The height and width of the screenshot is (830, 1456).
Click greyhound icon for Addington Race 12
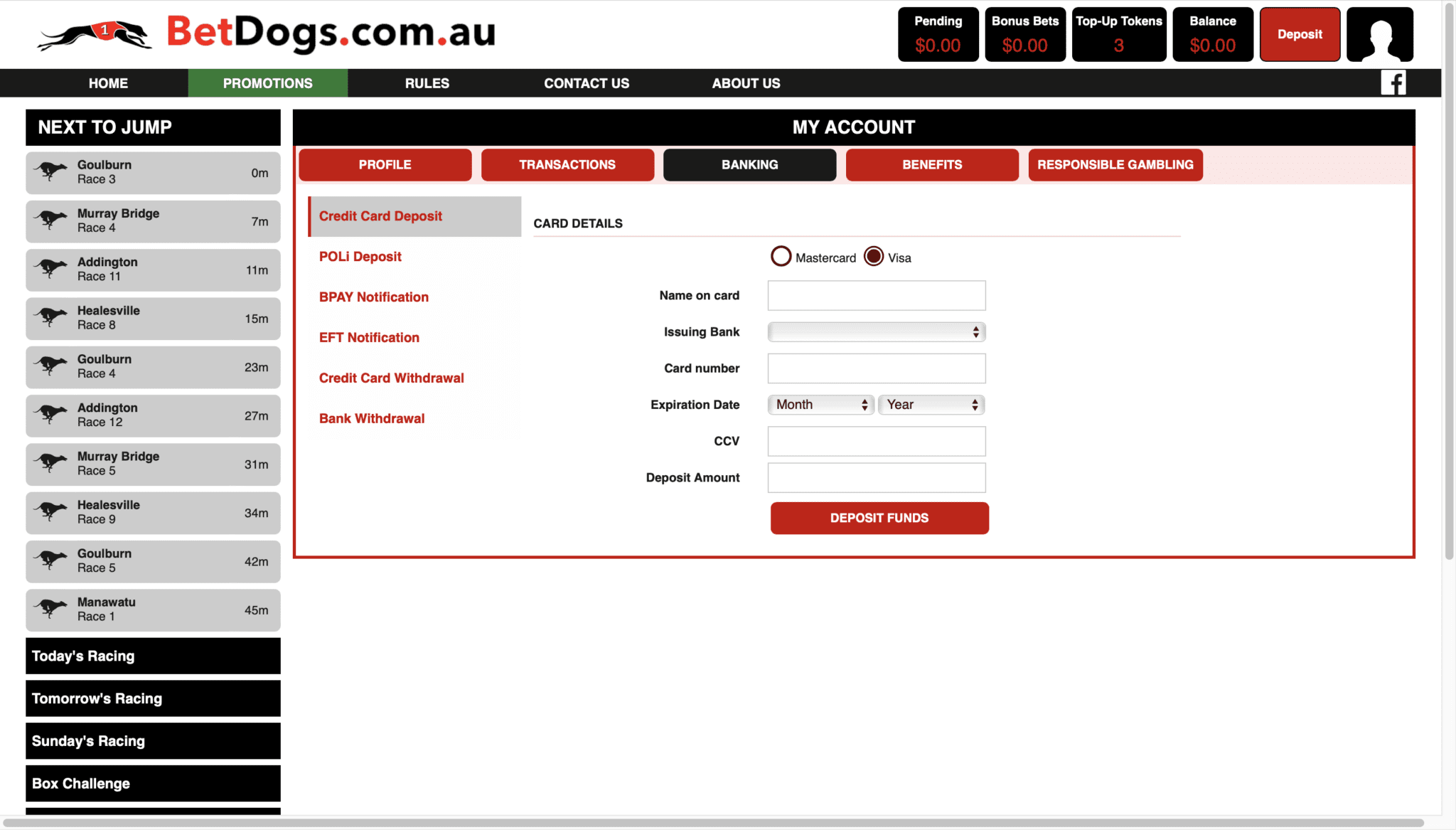(x=52, y=415)
